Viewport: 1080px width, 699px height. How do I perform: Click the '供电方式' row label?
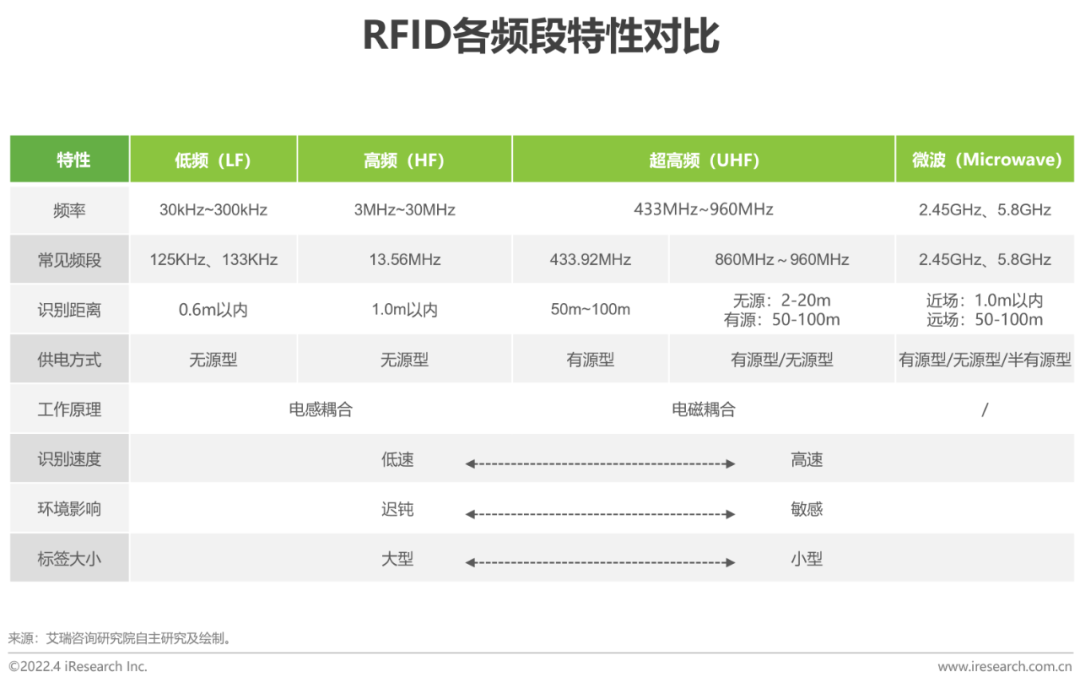(70, 359)
